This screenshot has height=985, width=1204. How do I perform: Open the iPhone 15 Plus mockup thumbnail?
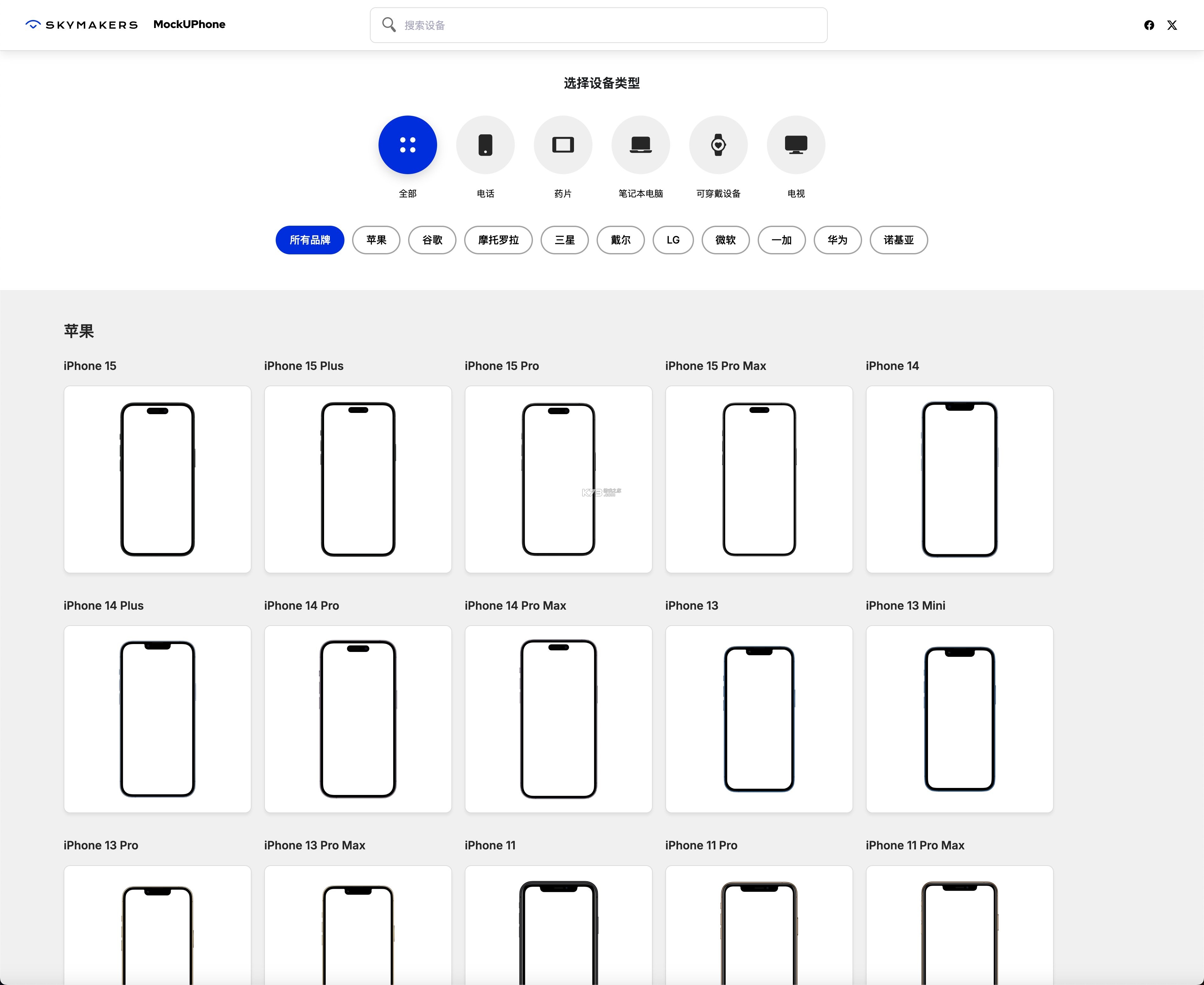[358, 479]
